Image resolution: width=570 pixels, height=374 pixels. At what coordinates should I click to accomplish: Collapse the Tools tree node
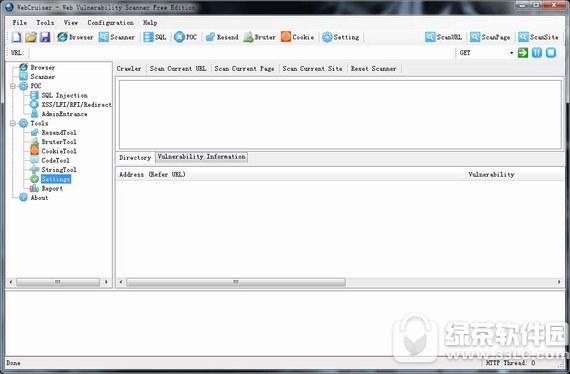pyautogui.click(x=13, y=124)
